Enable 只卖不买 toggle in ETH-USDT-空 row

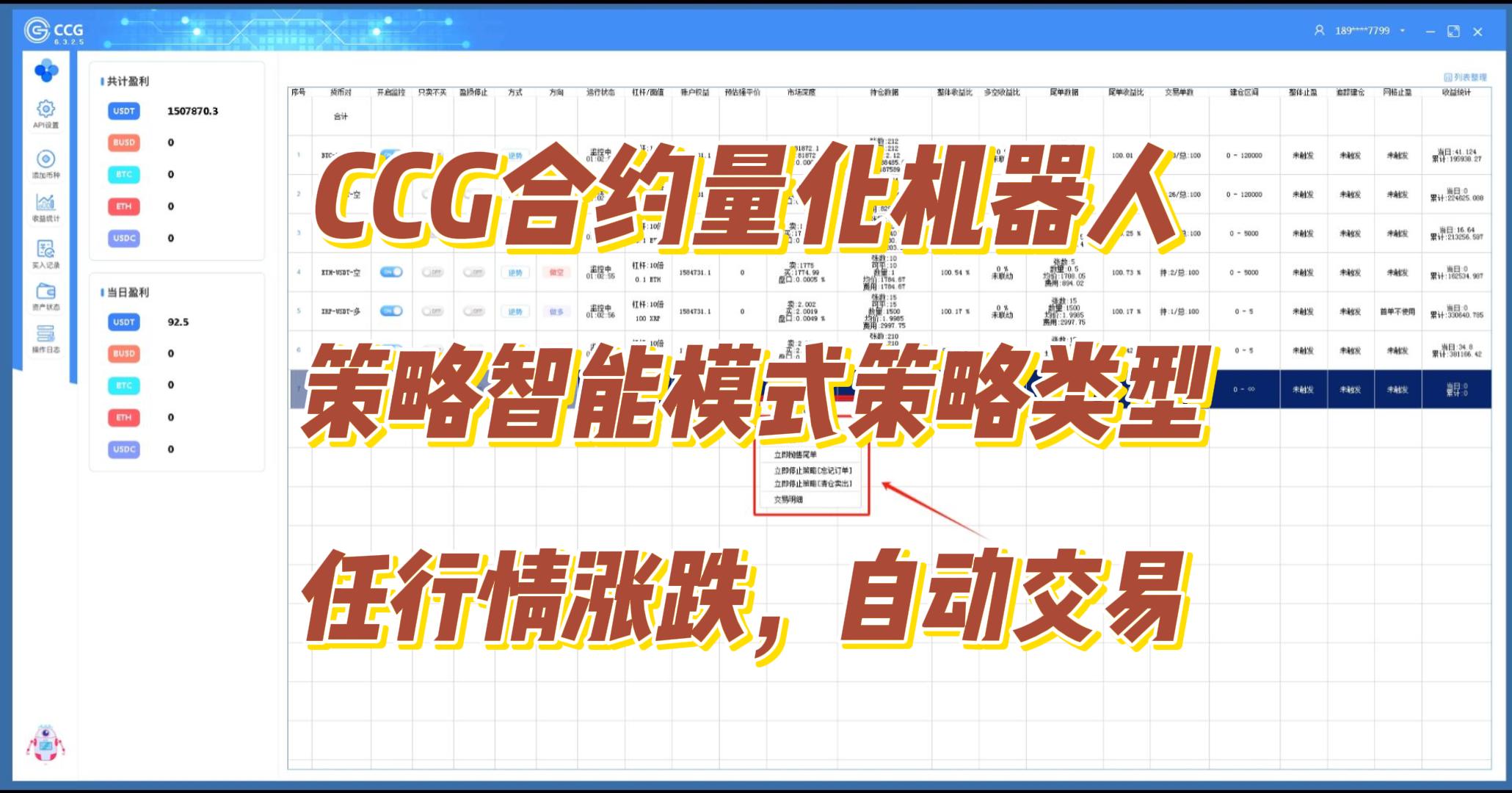tap(432, 272)
